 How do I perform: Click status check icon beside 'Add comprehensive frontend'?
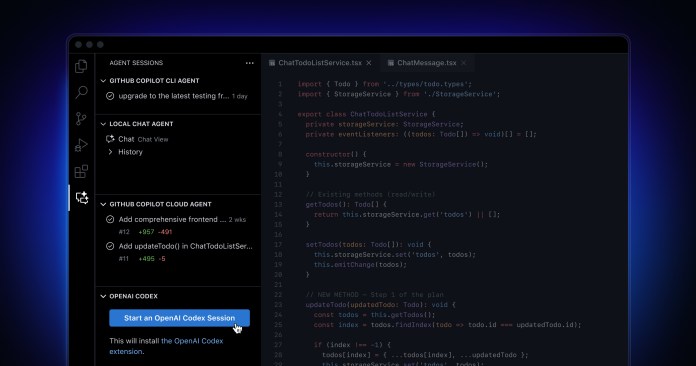coord(110,219)
